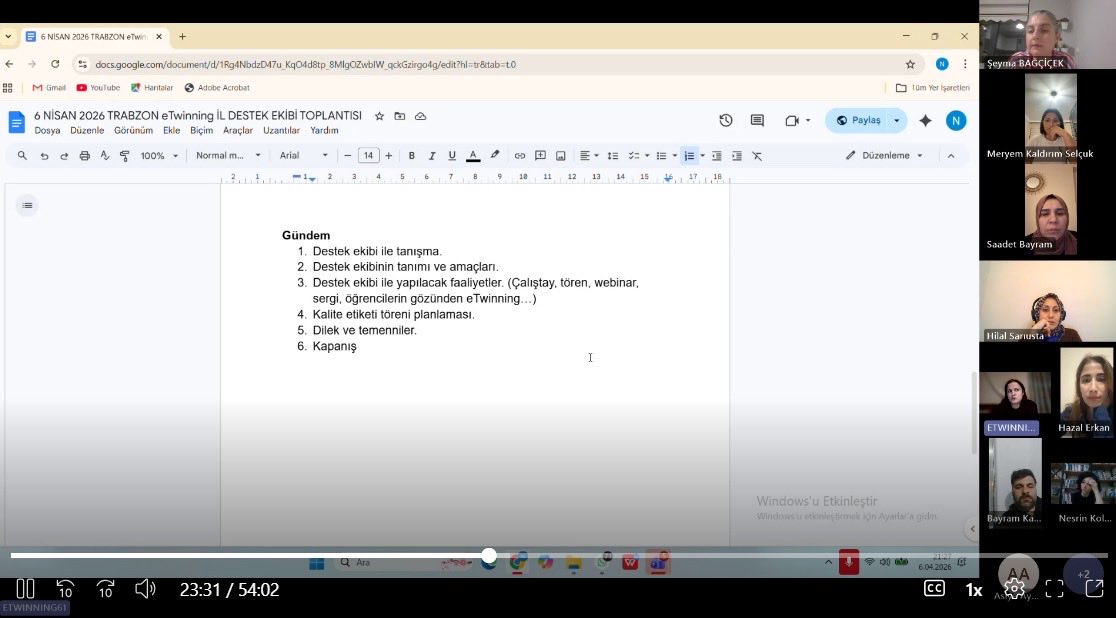Screen dimensions: 1116x618
Task: Pause the video playback
Action: (25, 589)
